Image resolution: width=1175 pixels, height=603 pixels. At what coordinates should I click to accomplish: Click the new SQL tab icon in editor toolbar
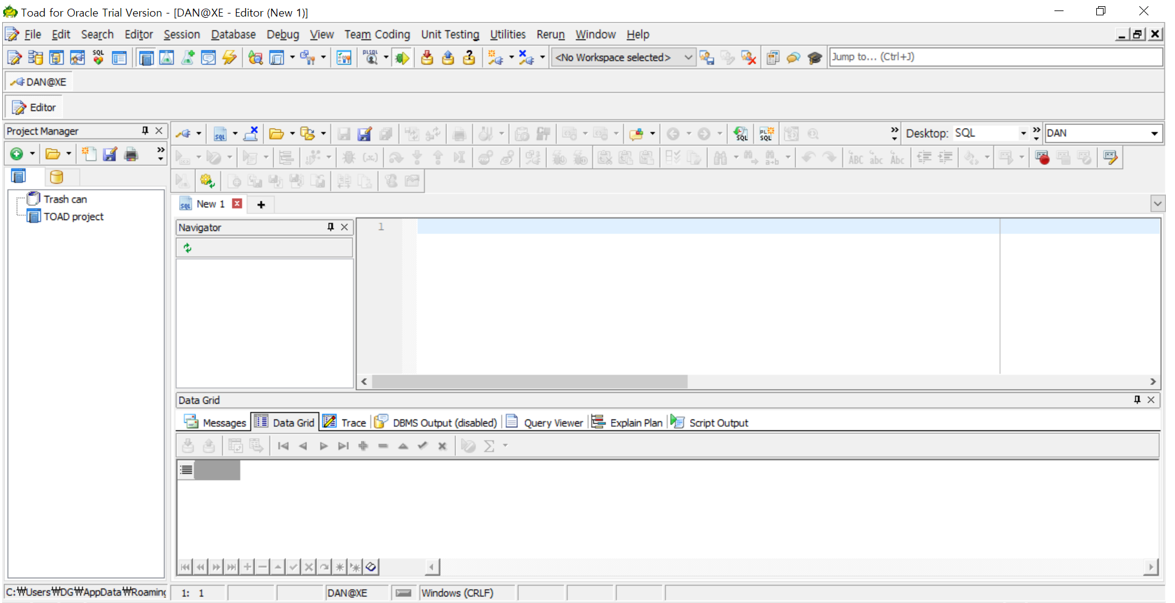(220, 134)
